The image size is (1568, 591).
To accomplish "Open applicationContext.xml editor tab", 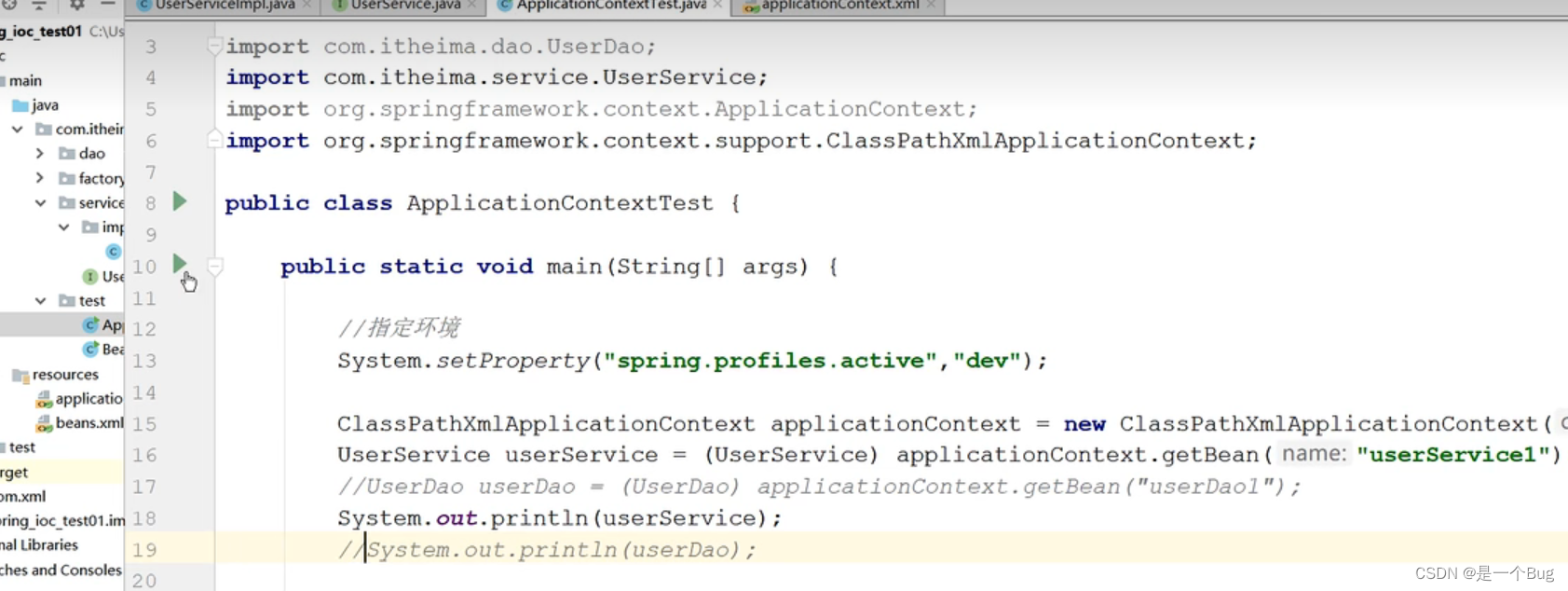I will pyautogui.click(x=839, y=6).
